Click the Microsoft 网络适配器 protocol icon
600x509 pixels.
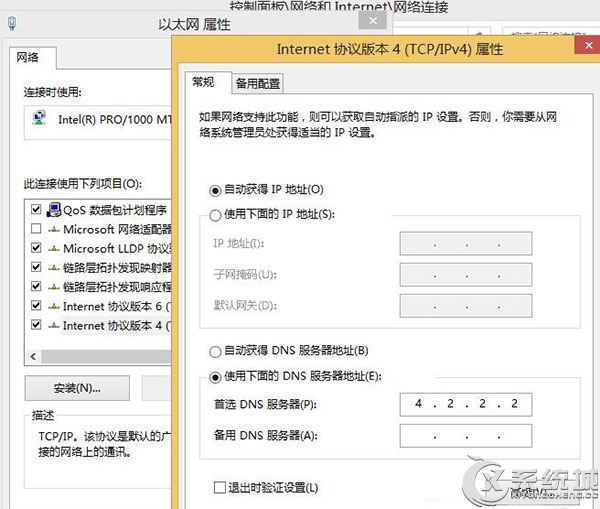pyautogui.click(x=54, y=230)
